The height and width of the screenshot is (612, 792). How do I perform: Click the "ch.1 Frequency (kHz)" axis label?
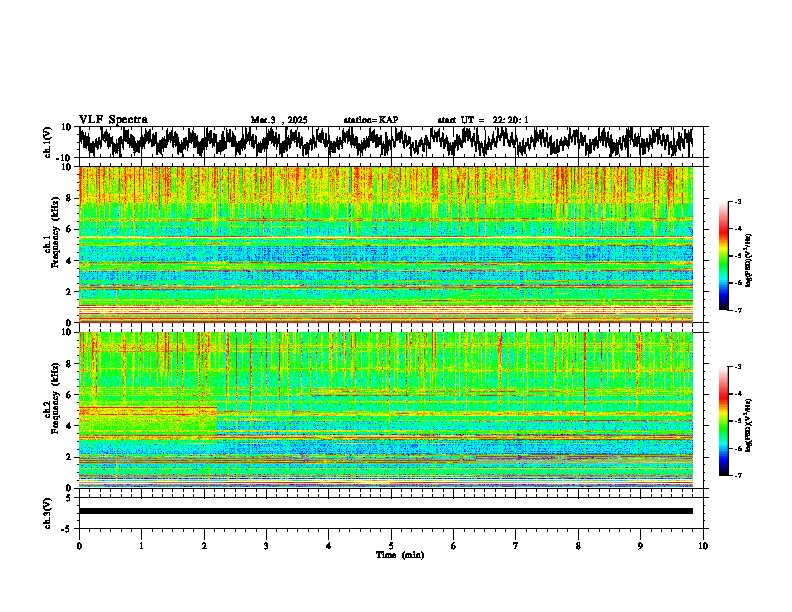(x=52, y=230)
